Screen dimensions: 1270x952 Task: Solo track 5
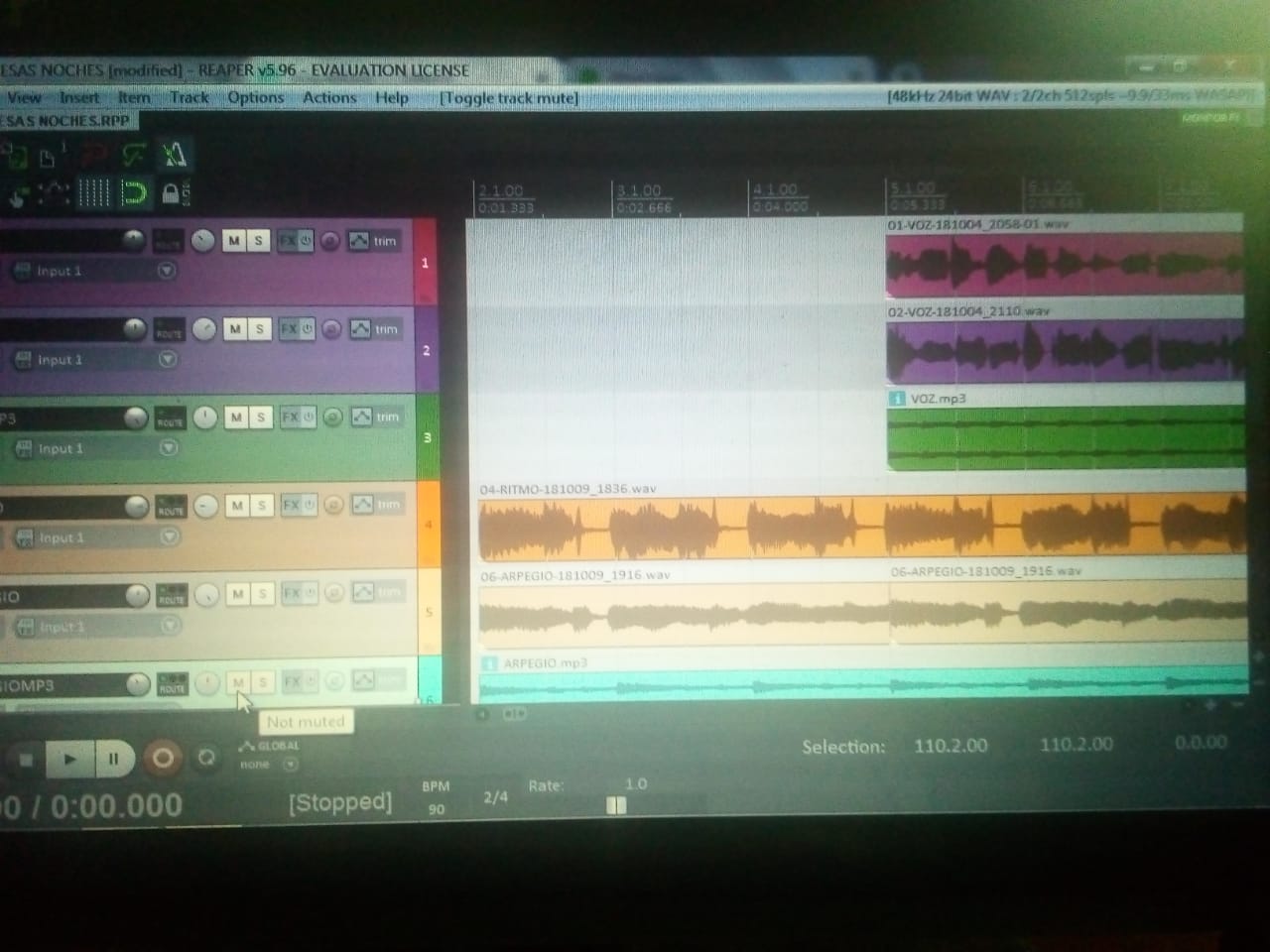(262, 594)
